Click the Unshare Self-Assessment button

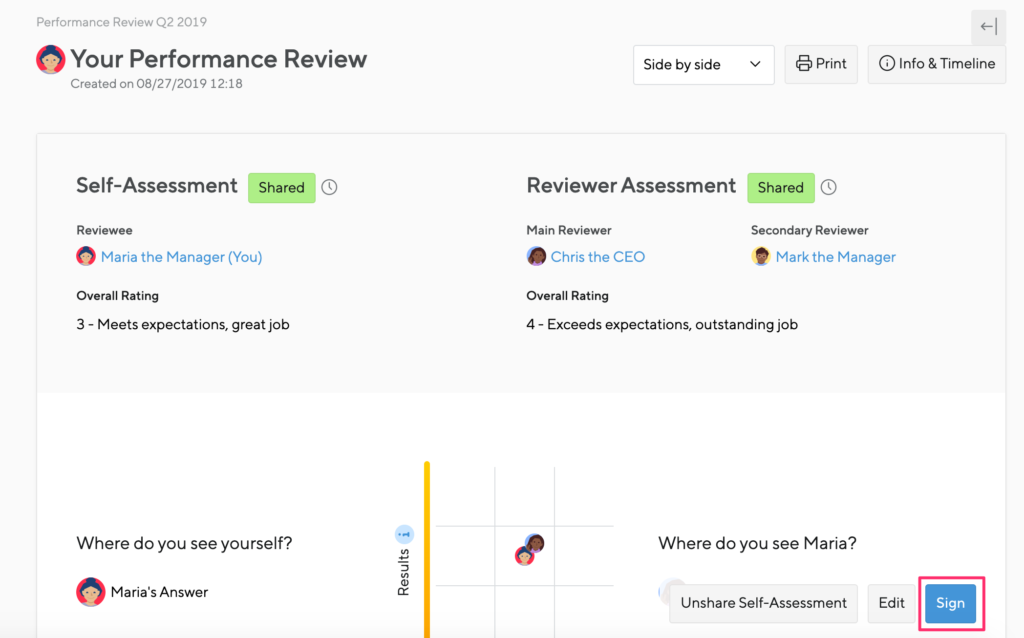point(763,603)
